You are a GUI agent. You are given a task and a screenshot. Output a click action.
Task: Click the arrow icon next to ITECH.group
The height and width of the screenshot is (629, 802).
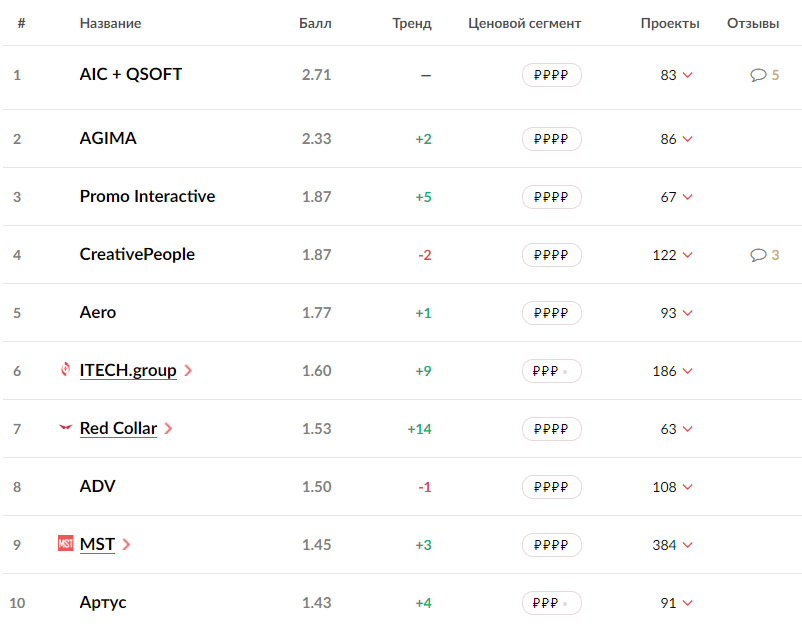[188, 371]
